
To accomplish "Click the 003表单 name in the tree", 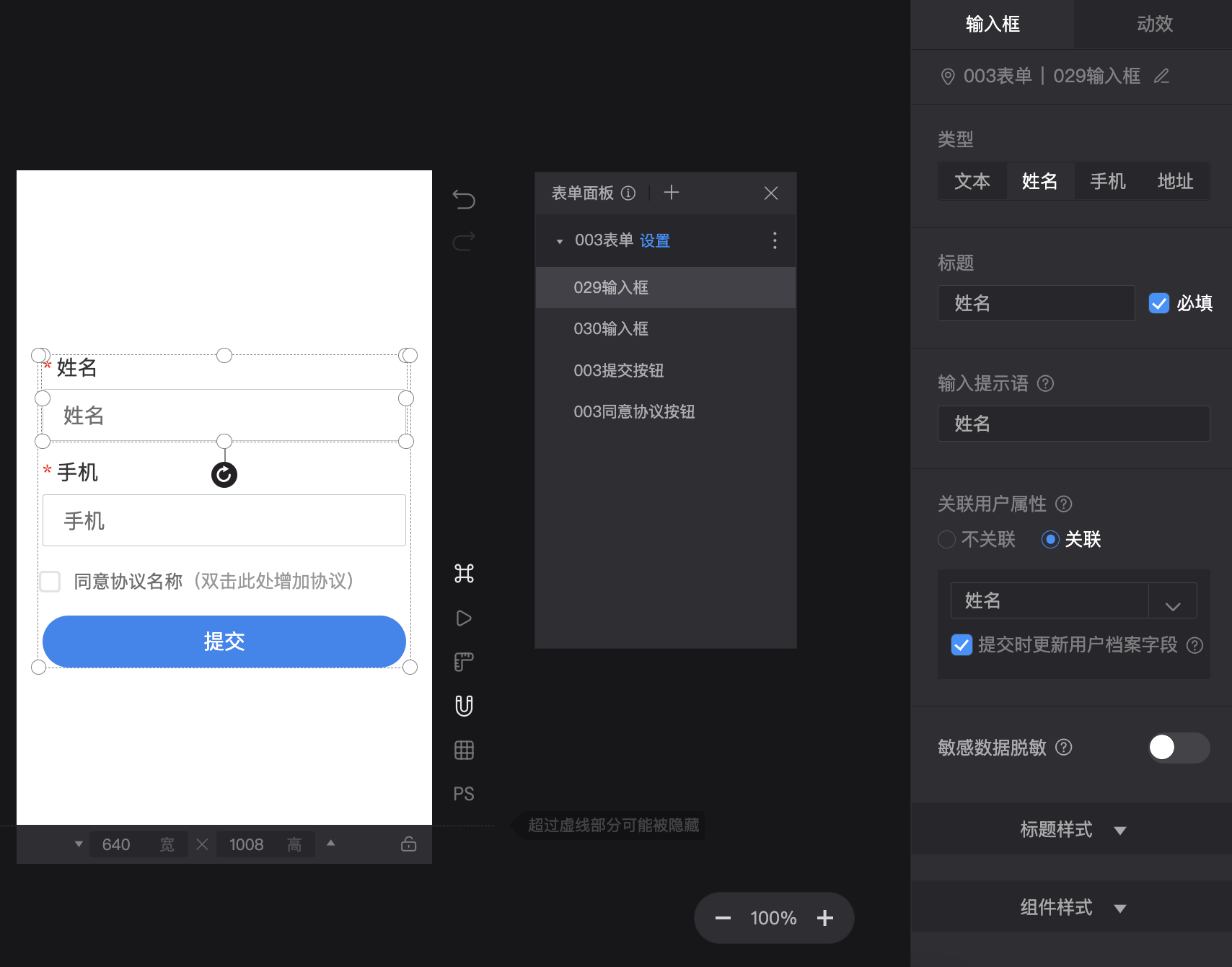I will click(604, 240).
